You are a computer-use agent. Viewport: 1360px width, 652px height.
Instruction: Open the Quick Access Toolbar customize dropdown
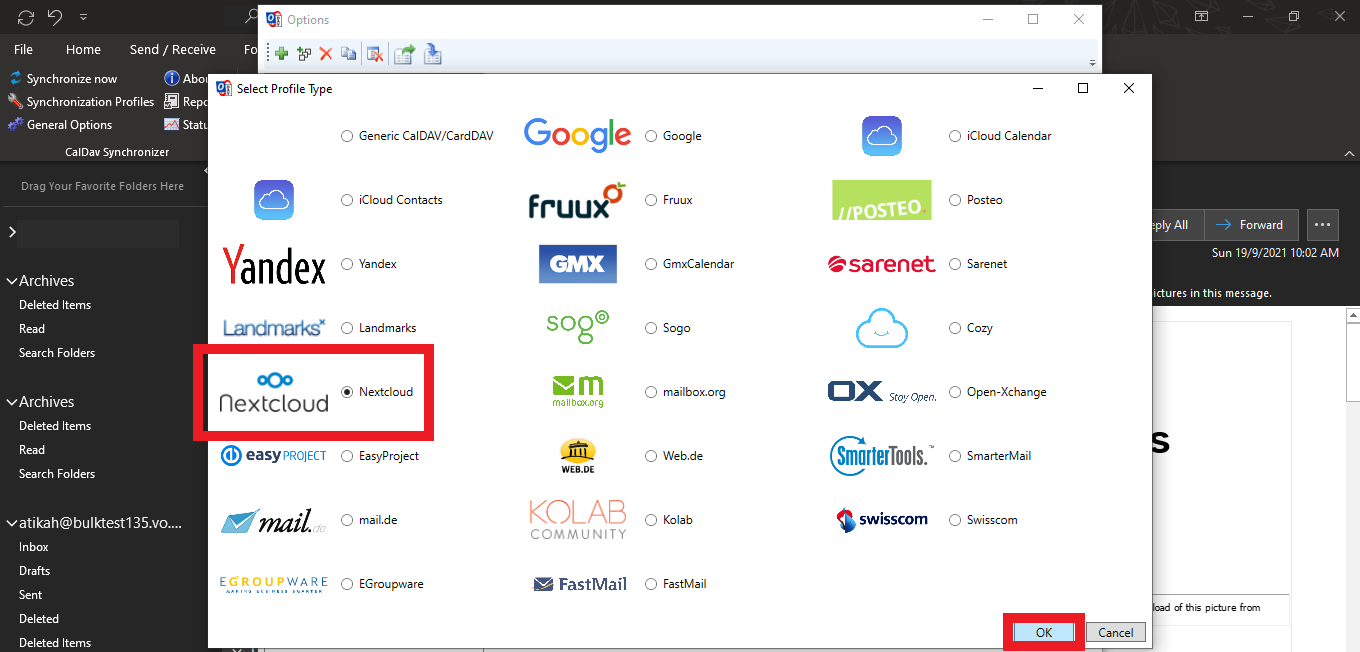coord(82,18)
